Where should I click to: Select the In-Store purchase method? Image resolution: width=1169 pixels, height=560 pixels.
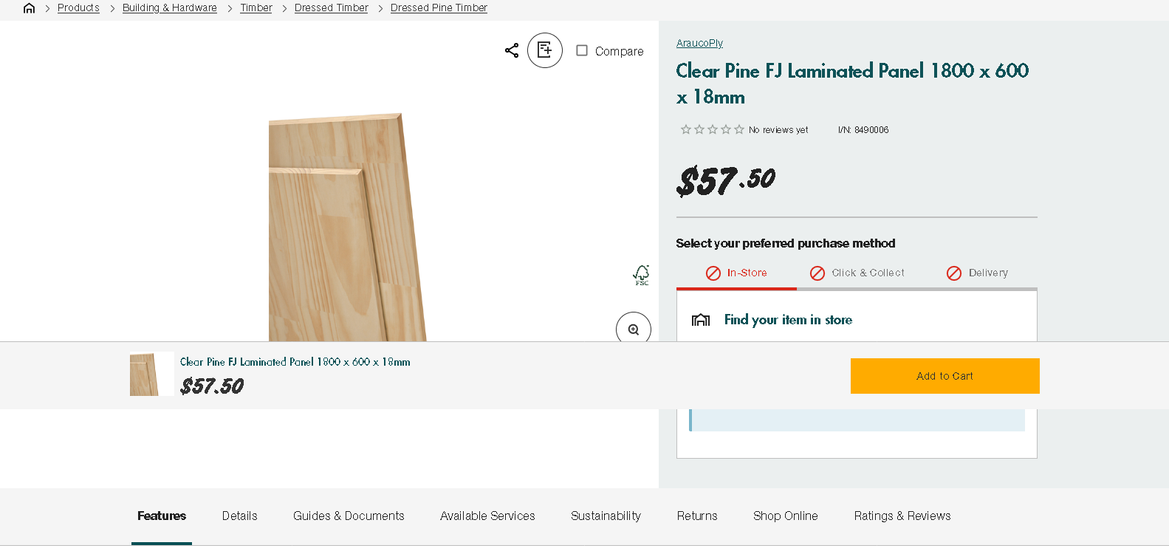point(736,273)
